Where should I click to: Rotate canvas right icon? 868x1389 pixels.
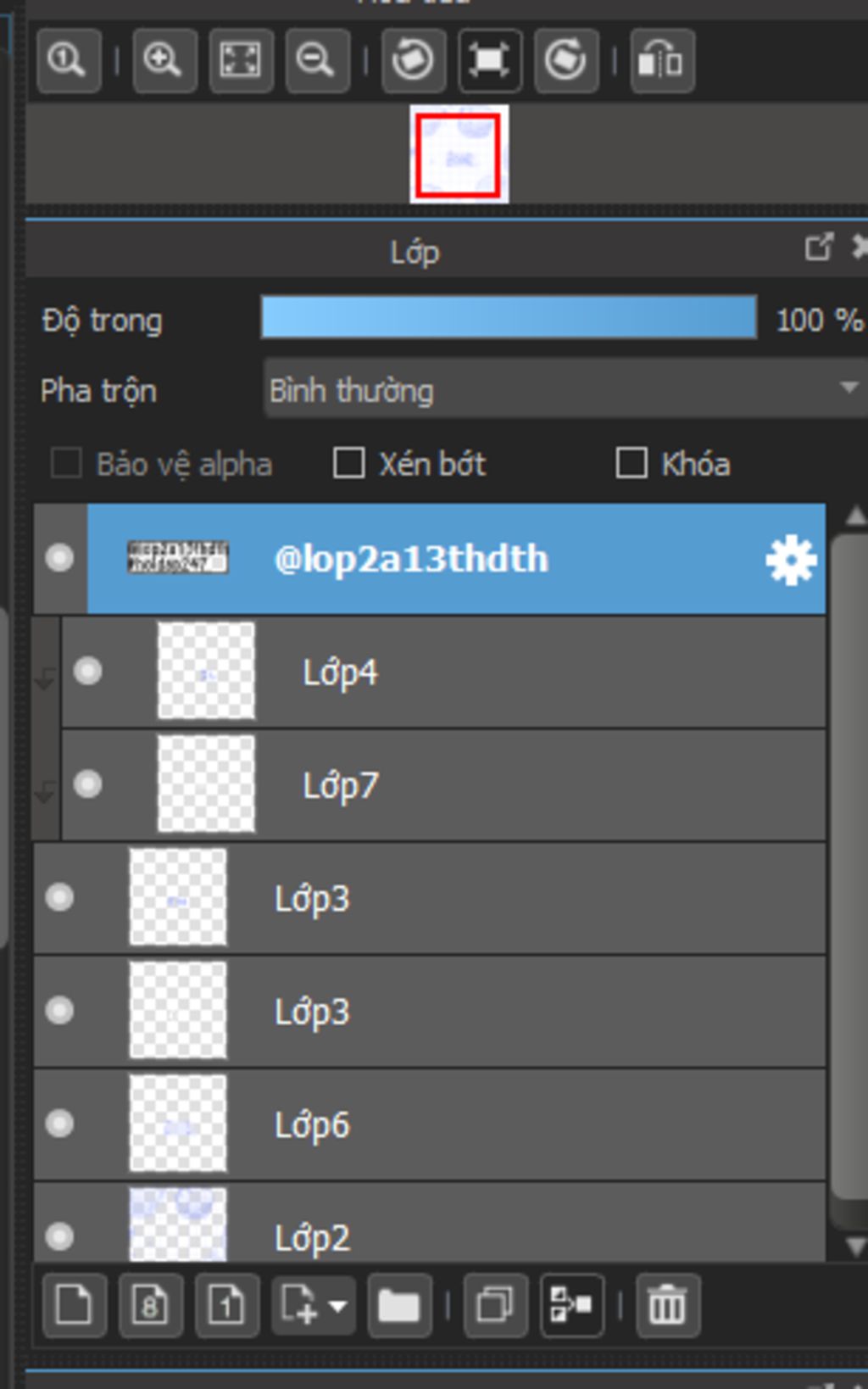[x=566, y=60]
